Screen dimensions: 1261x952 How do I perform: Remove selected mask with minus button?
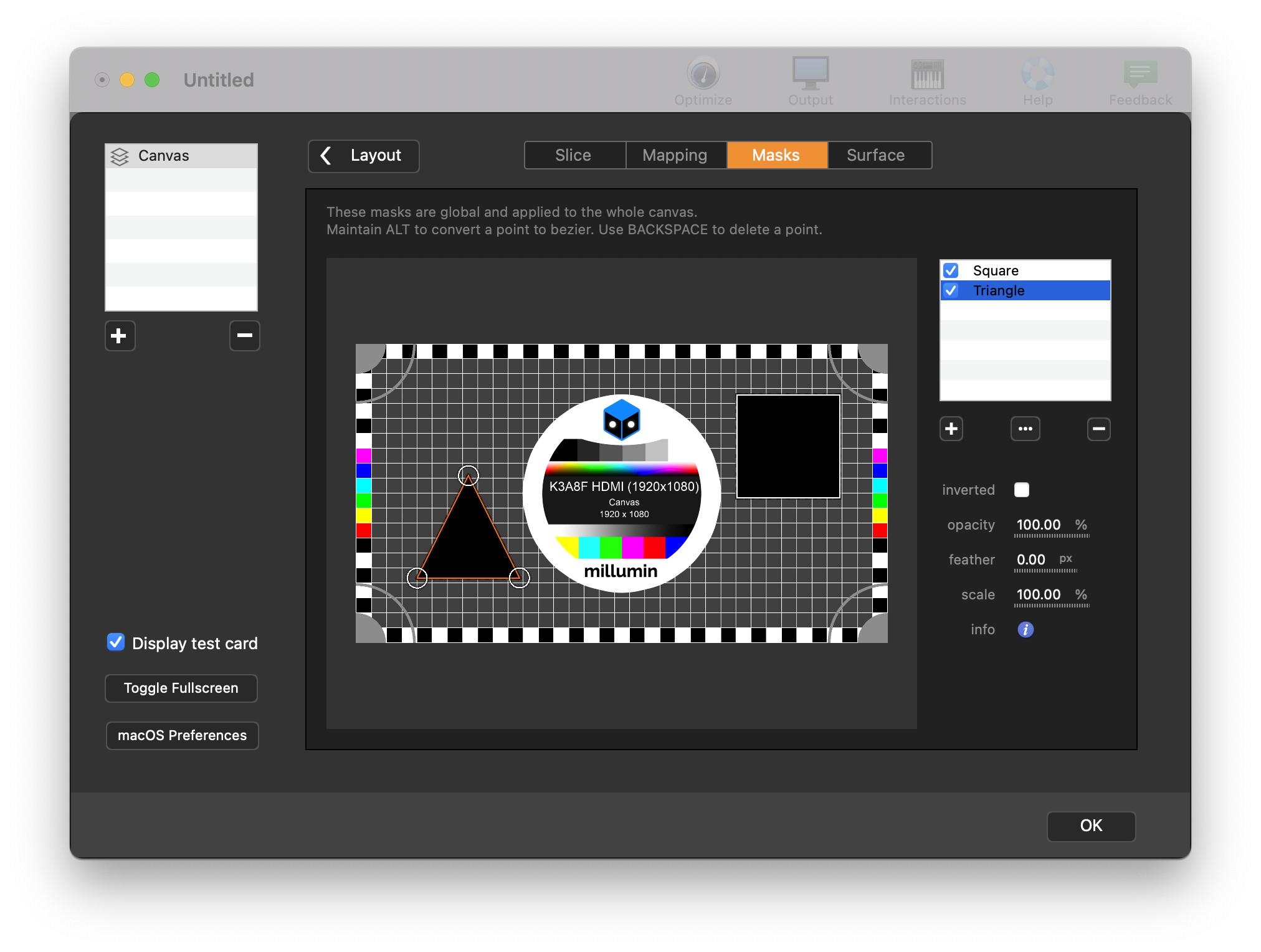(x=1098, y=429)
